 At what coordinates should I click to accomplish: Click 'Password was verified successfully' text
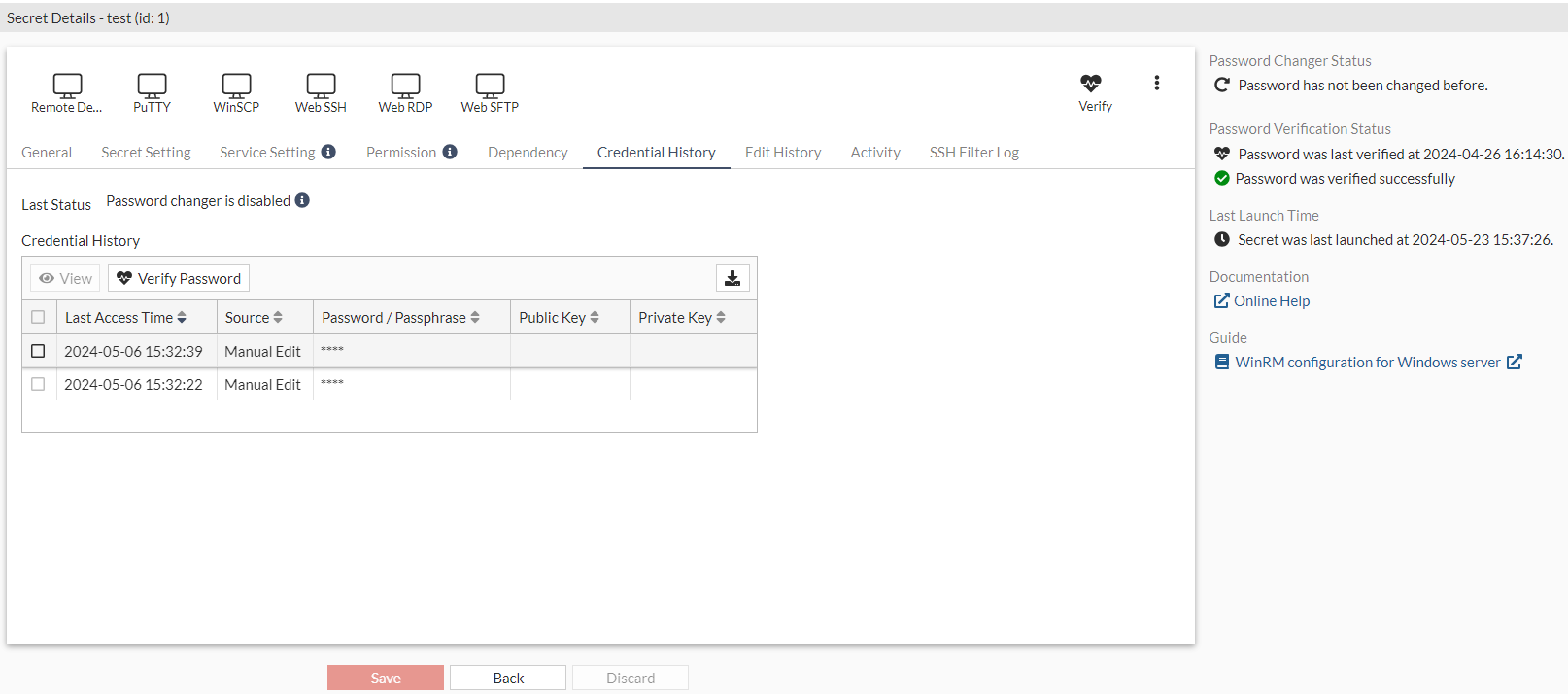click(x=1345, y=178)
